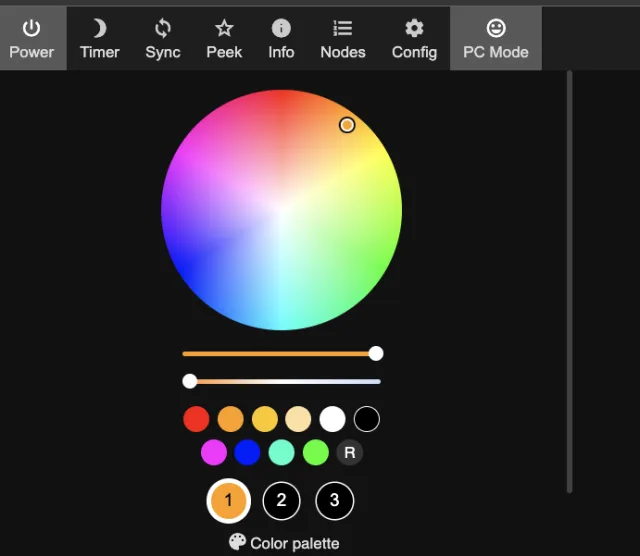
Task: Pick the aqua quick color swatch
Action: [x=282, y=452]
